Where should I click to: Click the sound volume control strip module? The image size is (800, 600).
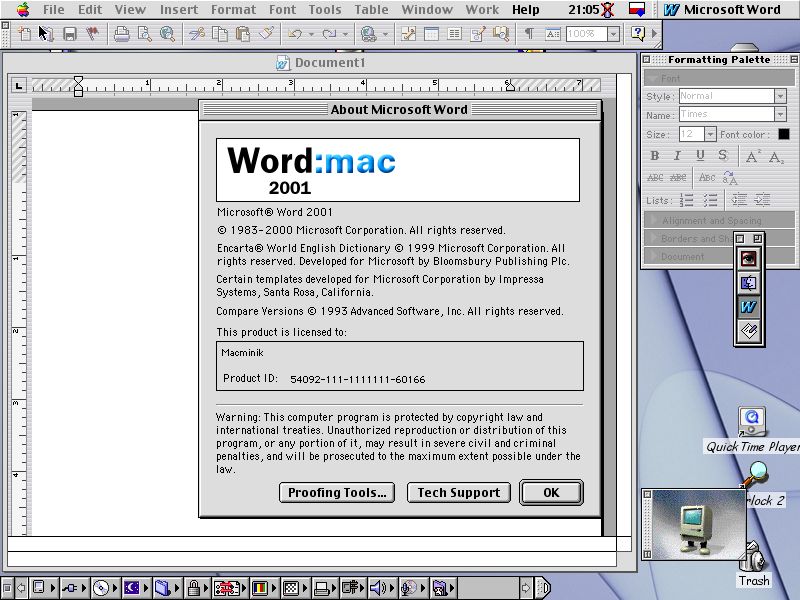point(378,588)
